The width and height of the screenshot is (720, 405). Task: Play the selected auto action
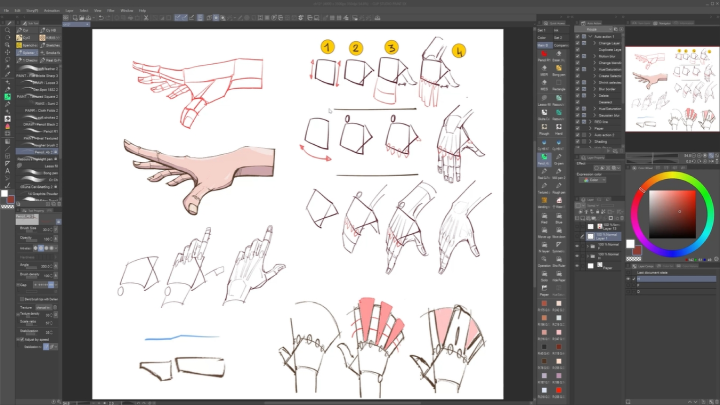point(609,151)
